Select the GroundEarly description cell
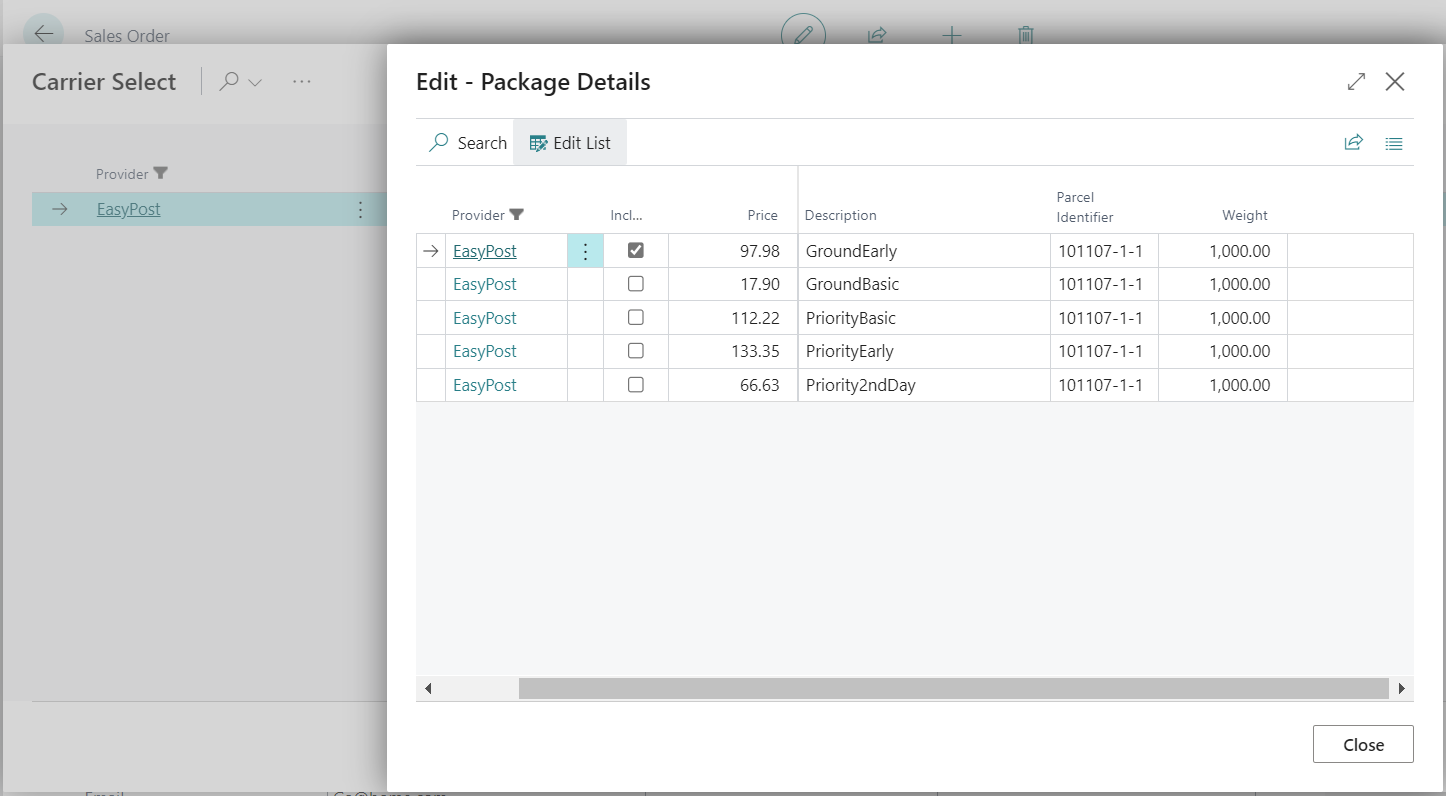1446x796 pixels. point(924,251)
